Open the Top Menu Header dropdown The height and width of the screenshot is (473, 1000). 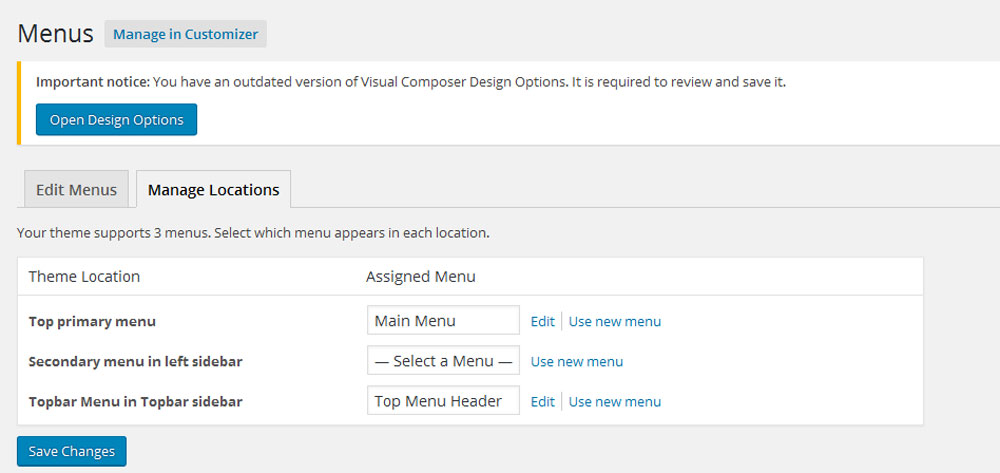click(443, 401)
